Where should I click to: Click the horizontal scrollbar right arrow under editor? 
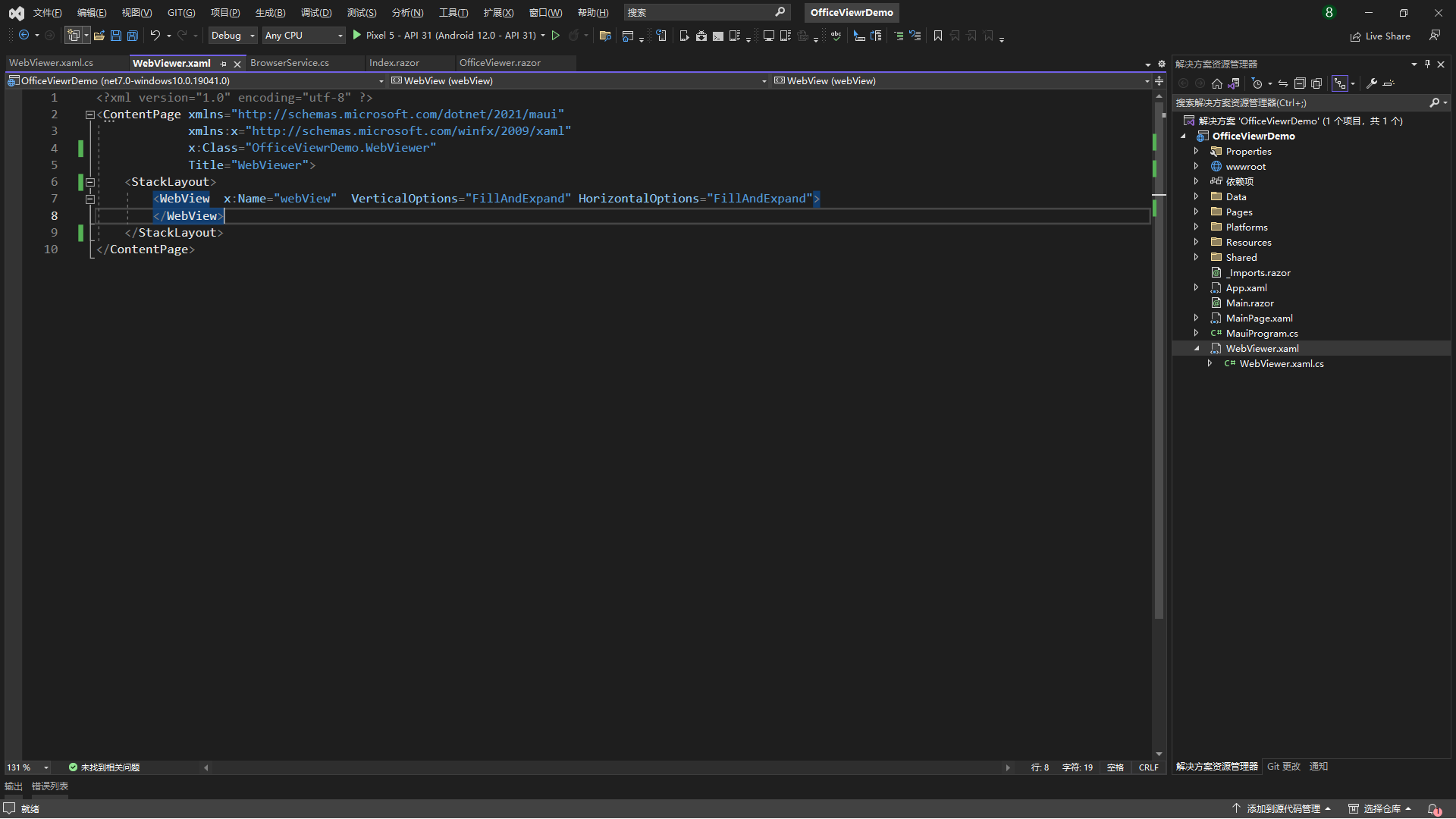click(x=1008, y=767)
